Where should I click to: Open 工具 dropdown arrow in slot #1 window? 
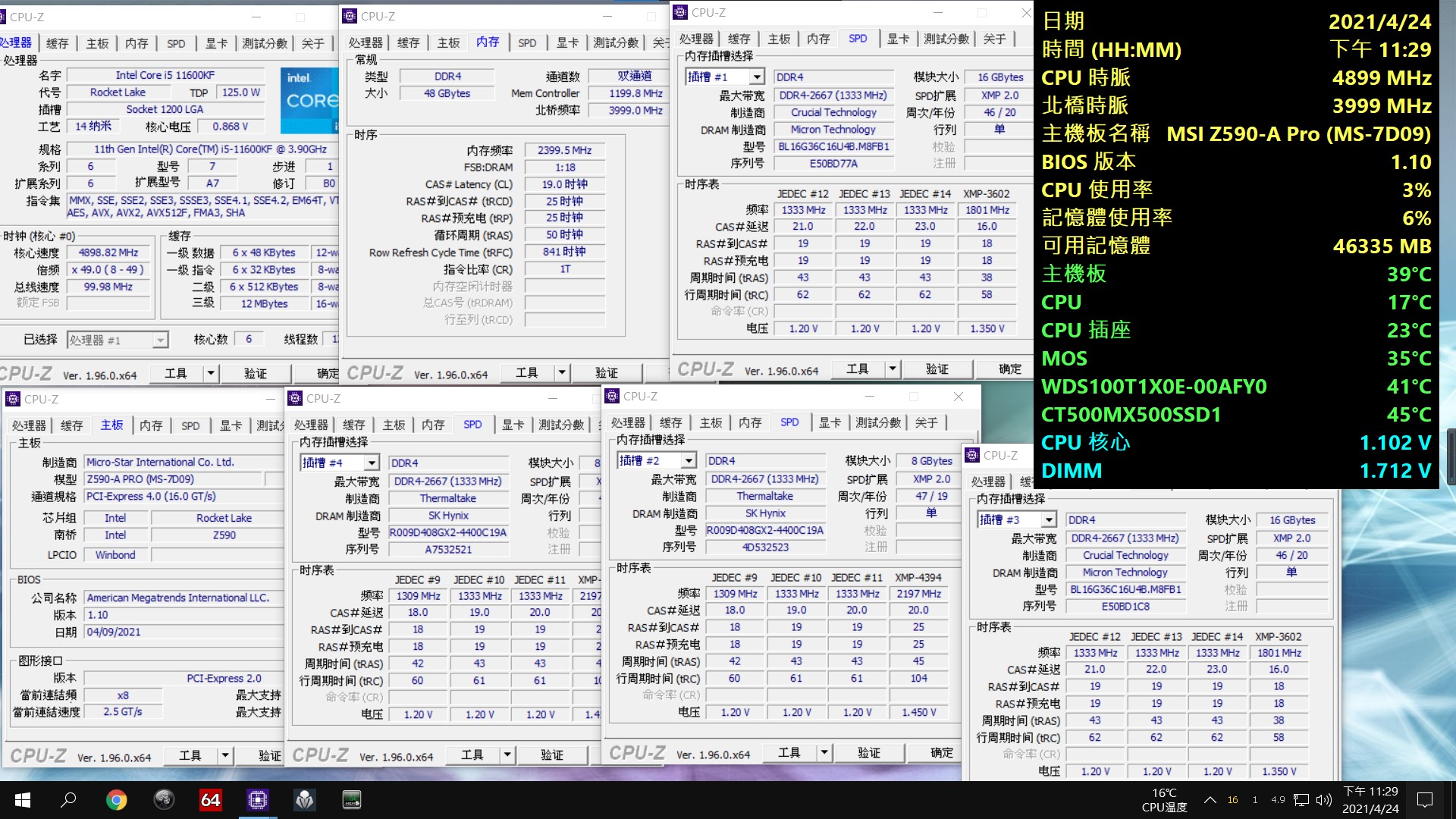pyautogui.click(x=893, y=369)
